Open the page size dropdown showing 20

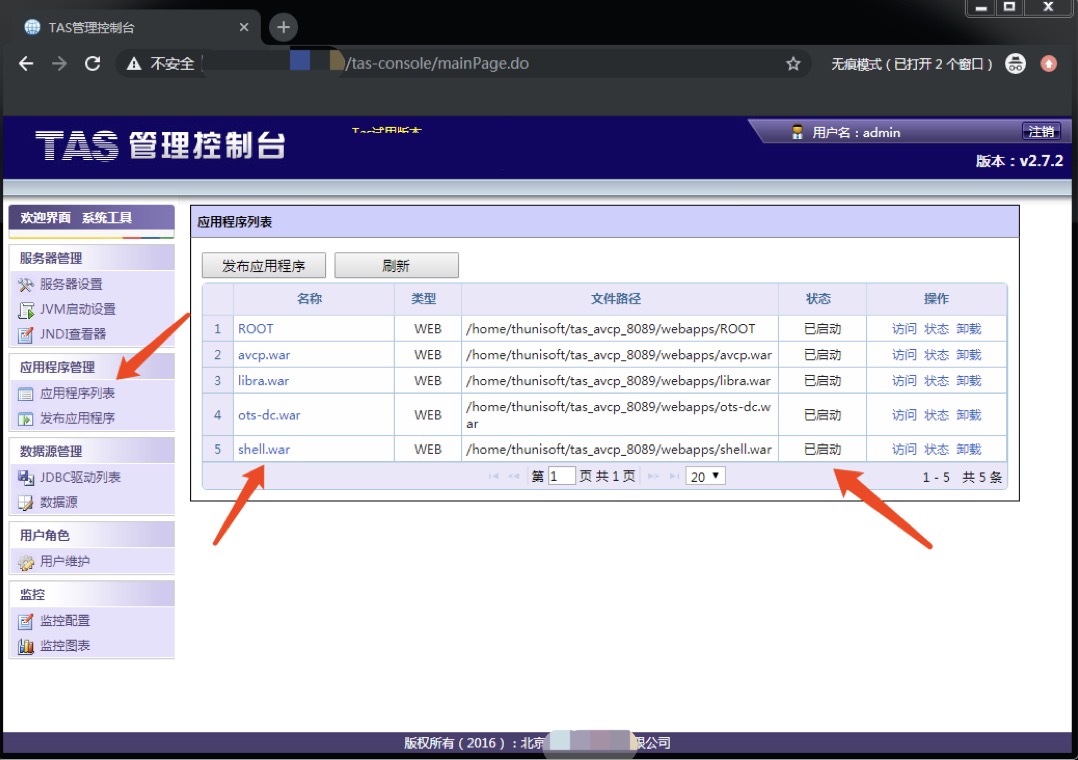click(x=705, y=477)
